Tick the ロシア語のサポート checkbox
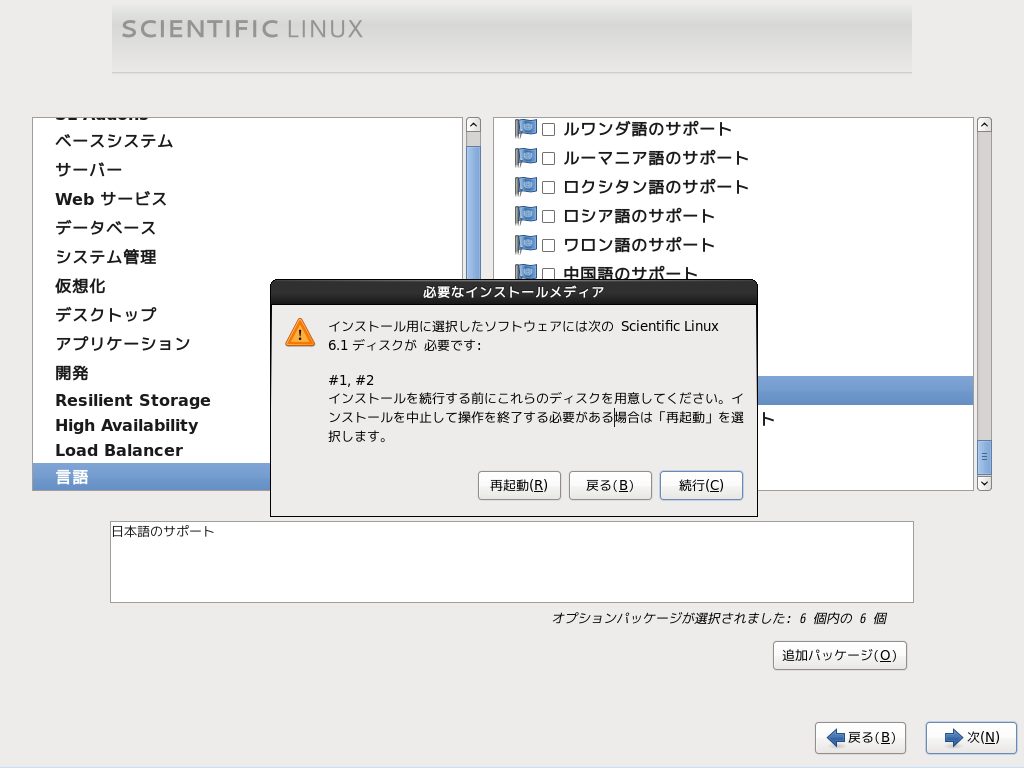Image resolution: width=1024 pixels, height=768 pixels. [x=549, y=216]
